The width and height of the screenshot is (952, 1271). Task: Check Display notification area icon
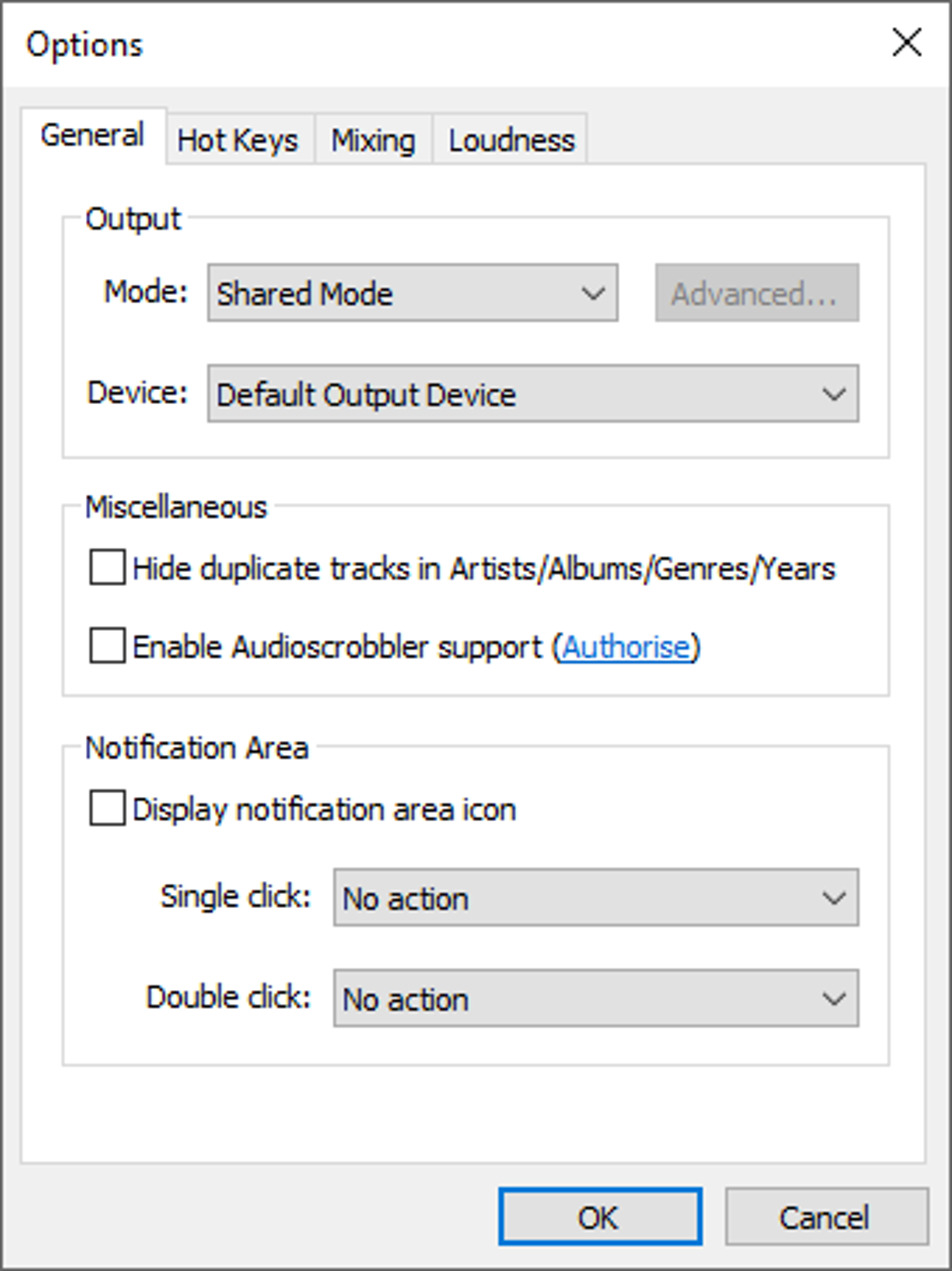(107, 808)
